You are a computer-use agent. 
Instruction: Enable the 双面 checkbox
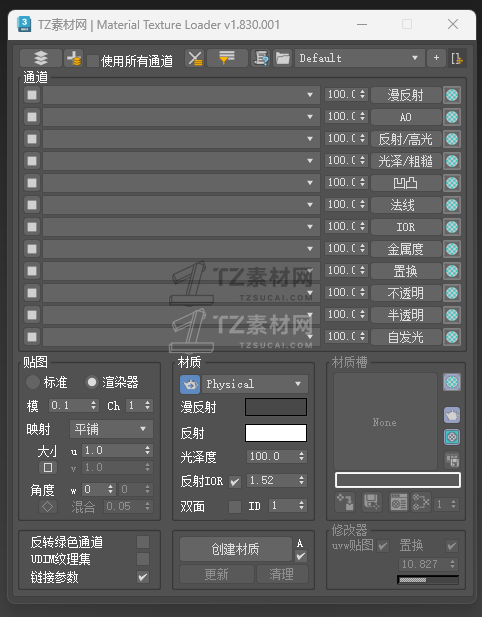tap(235, 506)
